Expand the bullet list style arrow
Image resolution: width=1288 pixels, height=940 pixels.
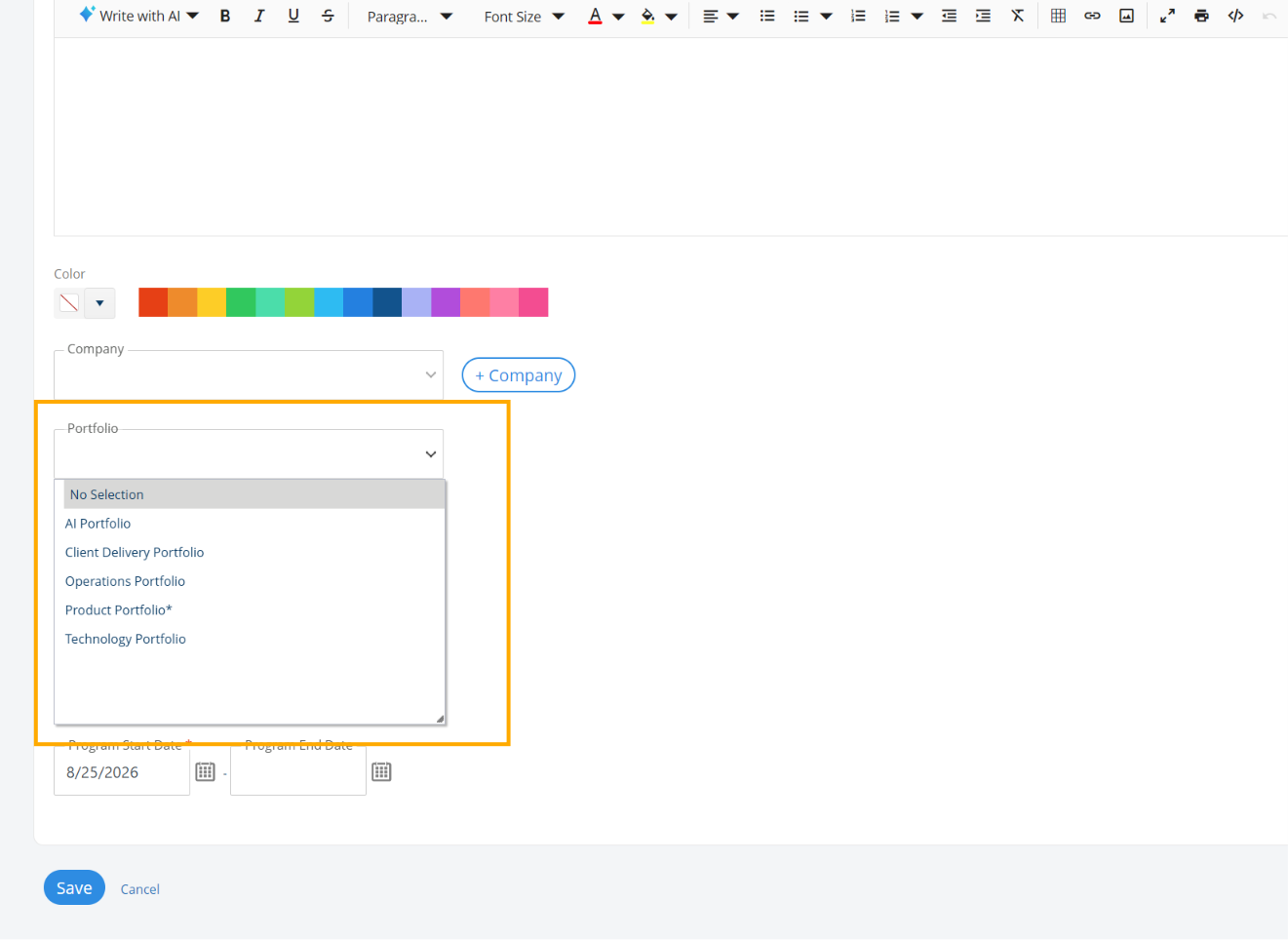coord(826,17)
